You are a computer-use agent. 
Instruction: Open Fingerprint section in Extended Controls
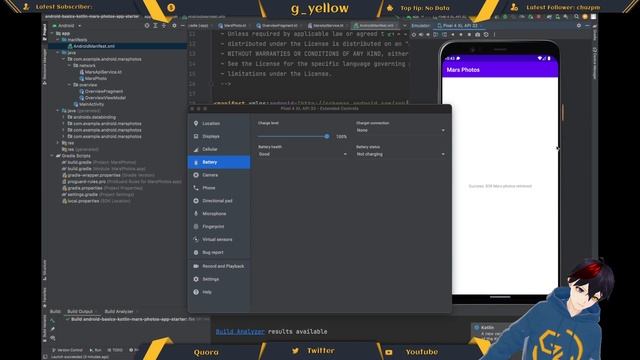coord(219,227)
